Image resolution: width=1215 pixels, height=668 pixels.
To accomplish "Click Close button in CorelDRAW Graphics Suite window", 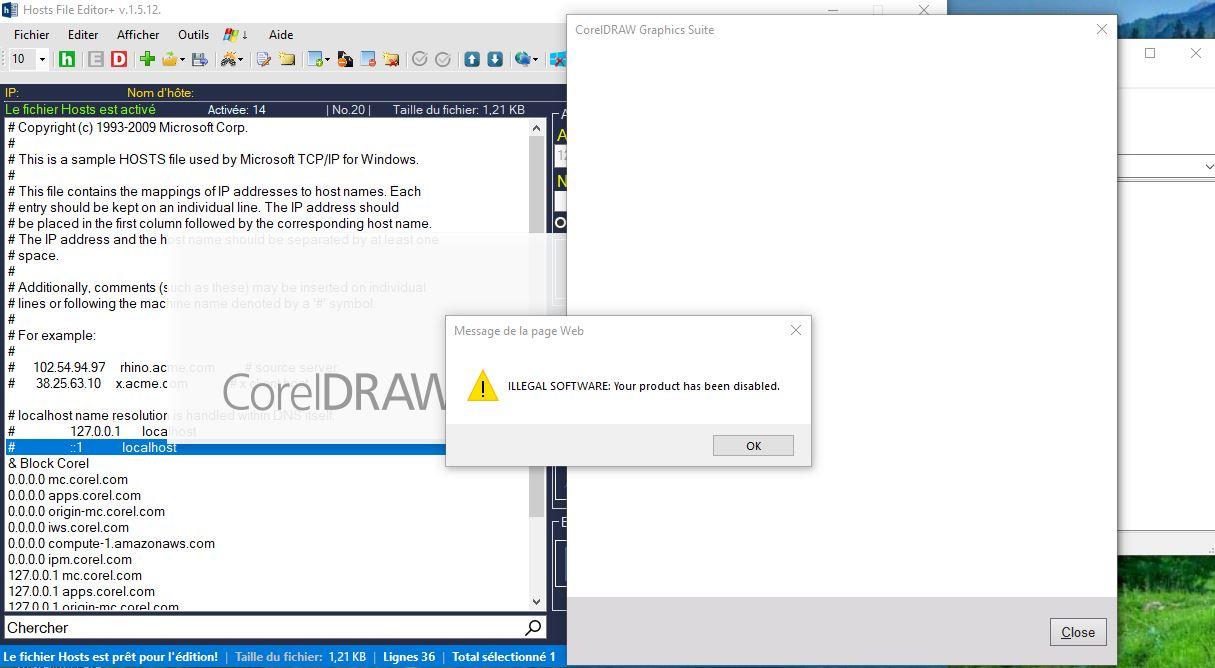I will click(1078, 631).
